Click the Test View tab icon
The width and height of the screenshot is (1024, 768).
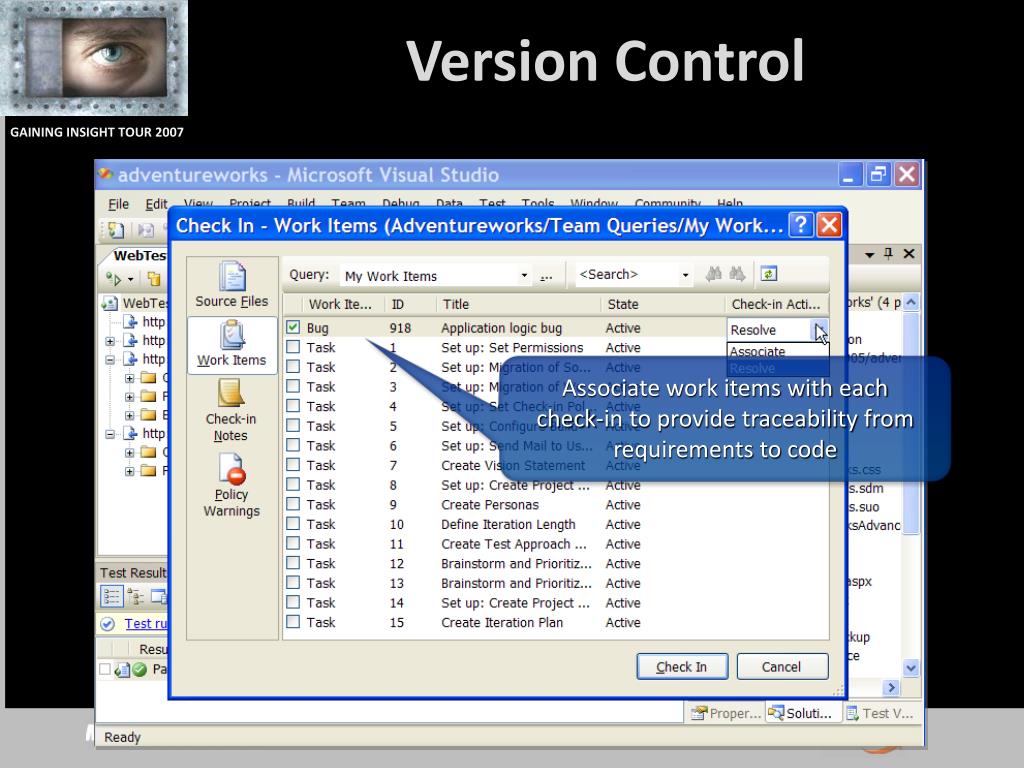[x=852, y=713]
